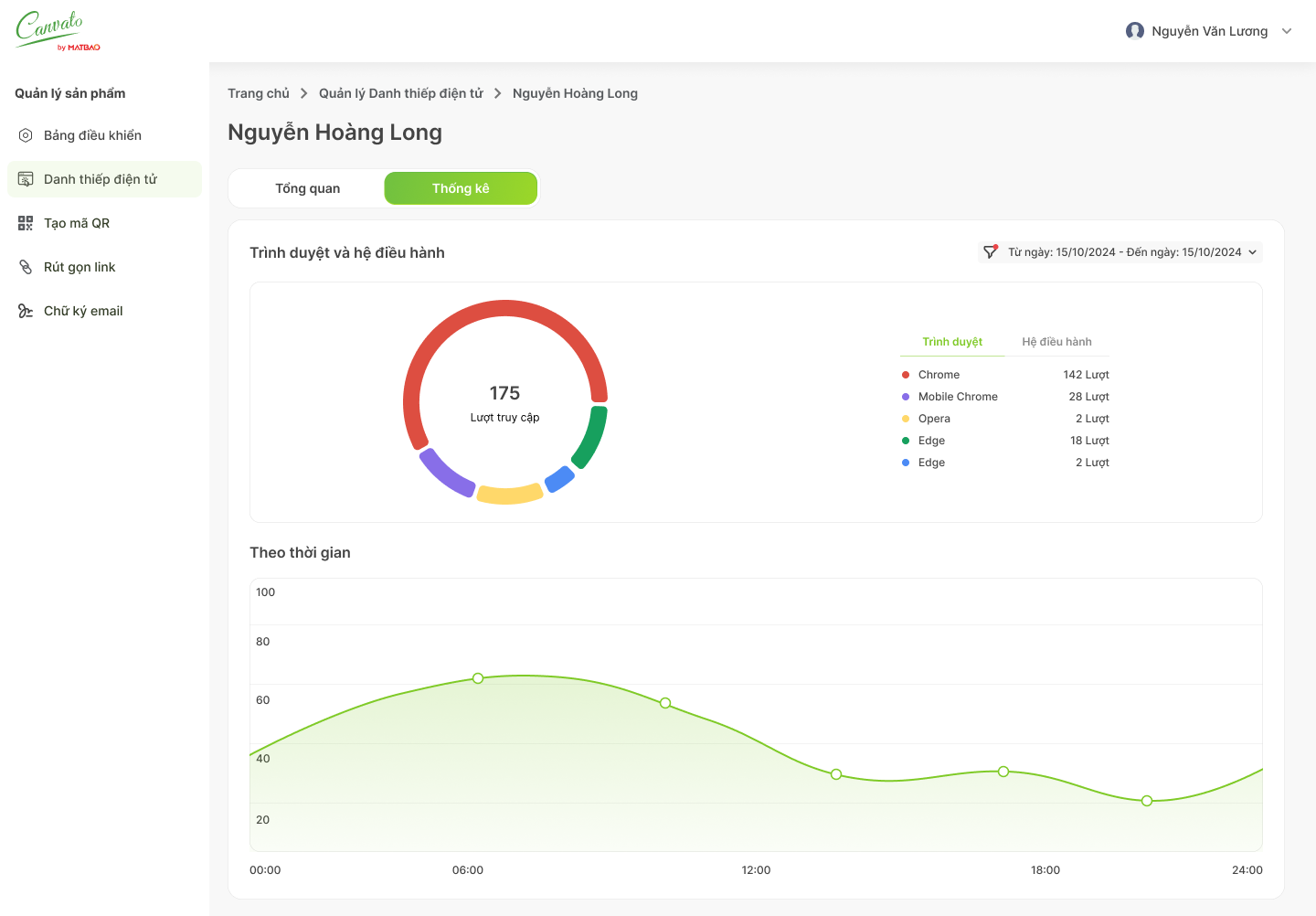The height and width of the screenshot is (916, 1316).
Task: Click the red Chrome legend dot
Action: [x=906, y=375]
